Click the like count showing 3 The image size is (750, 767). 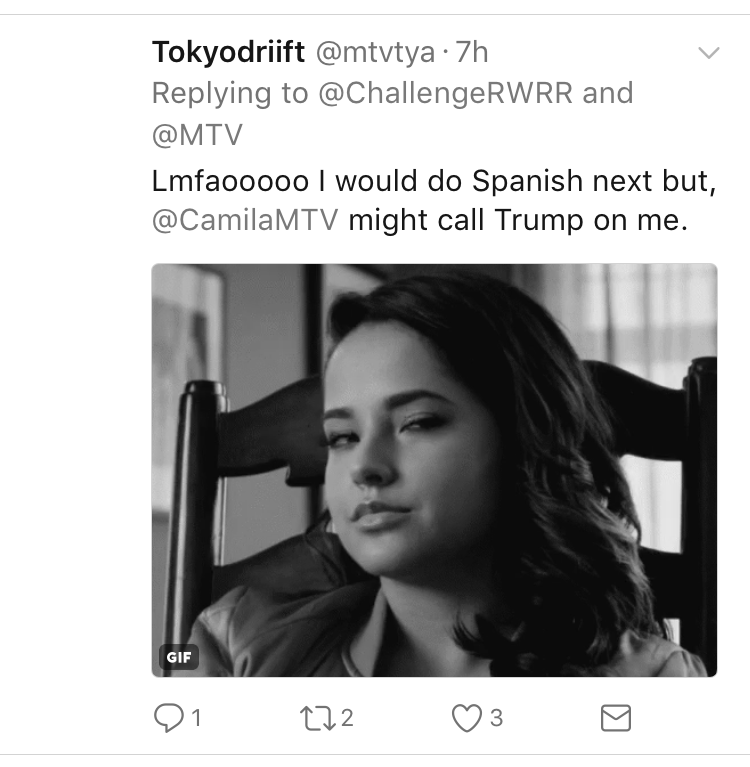(497, 718)
